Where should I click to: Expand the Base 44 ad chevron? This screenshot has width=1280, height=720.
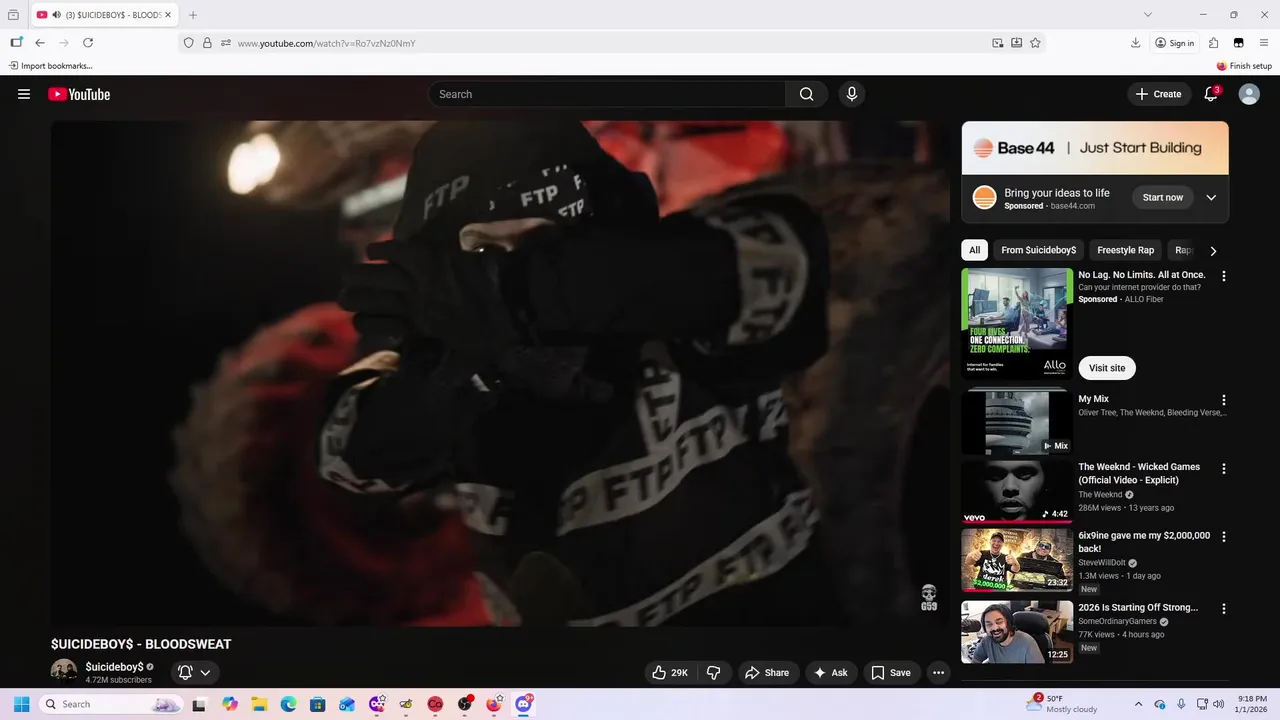click(1211, 197)
